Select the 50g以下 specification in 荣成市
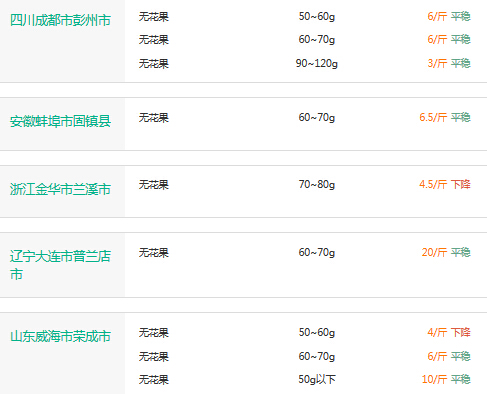This screenshot has height=394, width=487. click(317, 379)
